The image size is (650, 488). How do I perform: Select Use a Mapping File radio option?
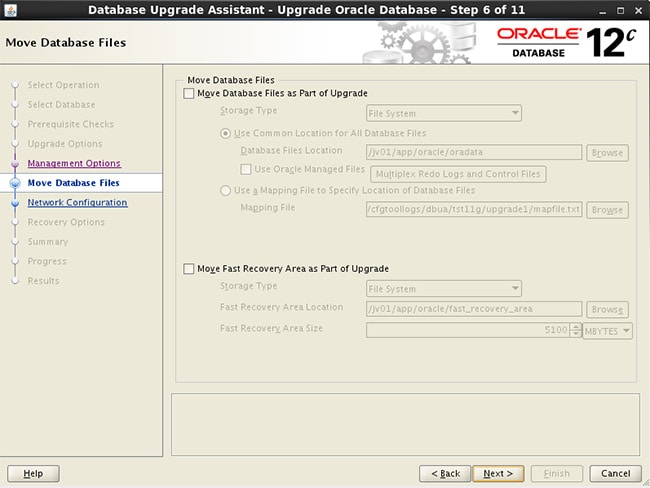click(225, 190)
